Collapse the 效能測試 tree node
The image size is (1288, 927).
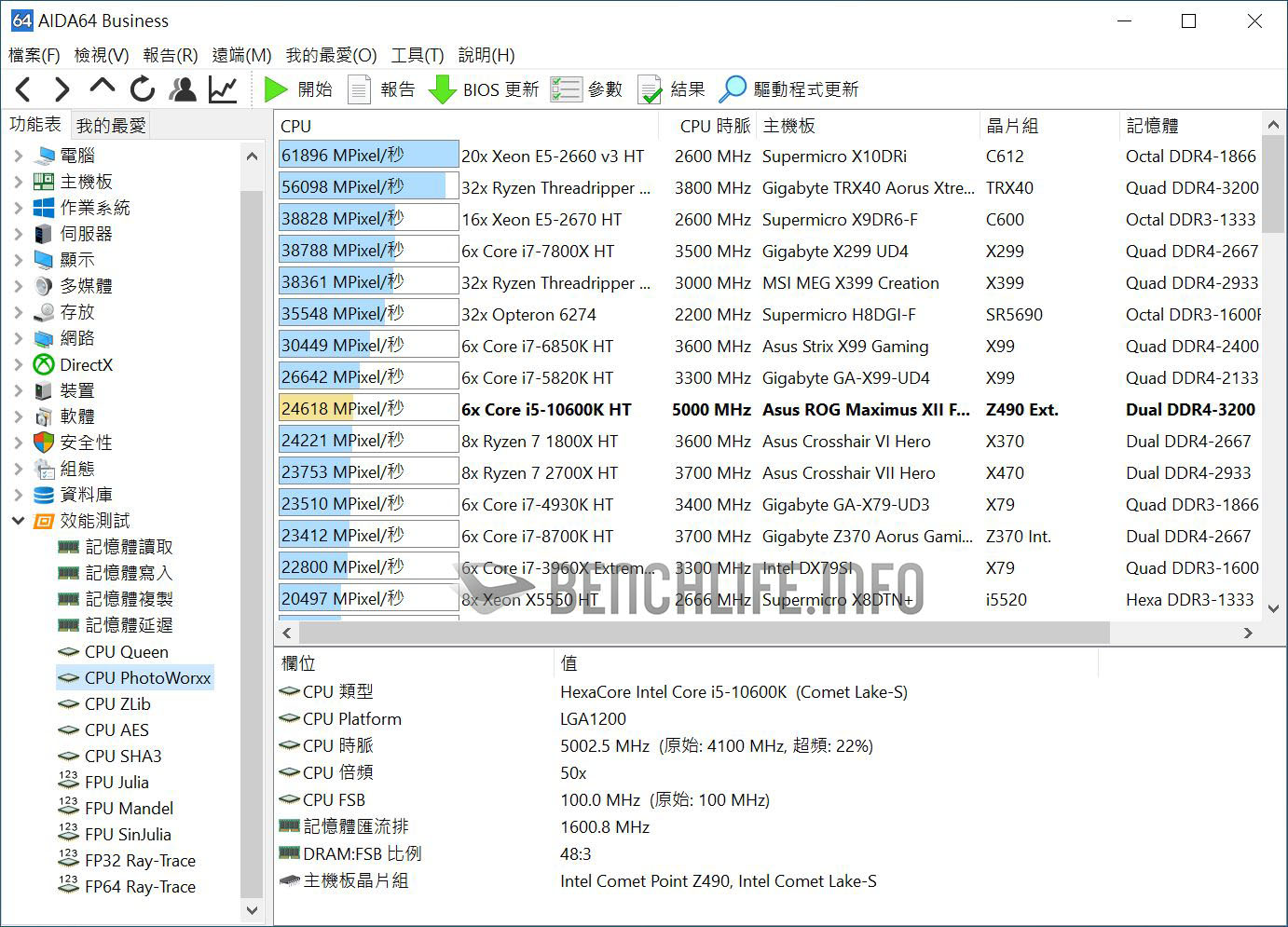click(19, 521)
